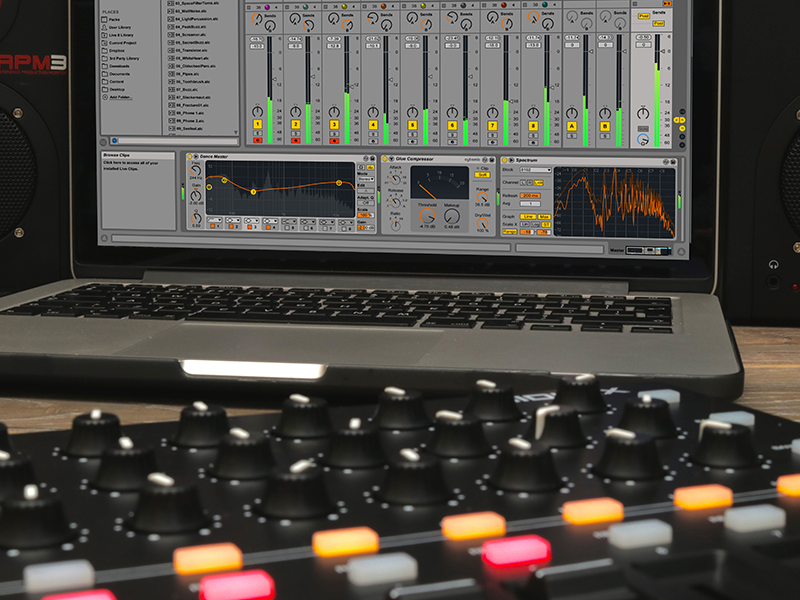Click Glue Compressor Ratio knob
This screenshot has height=600, width=800.
pos(395,224)
